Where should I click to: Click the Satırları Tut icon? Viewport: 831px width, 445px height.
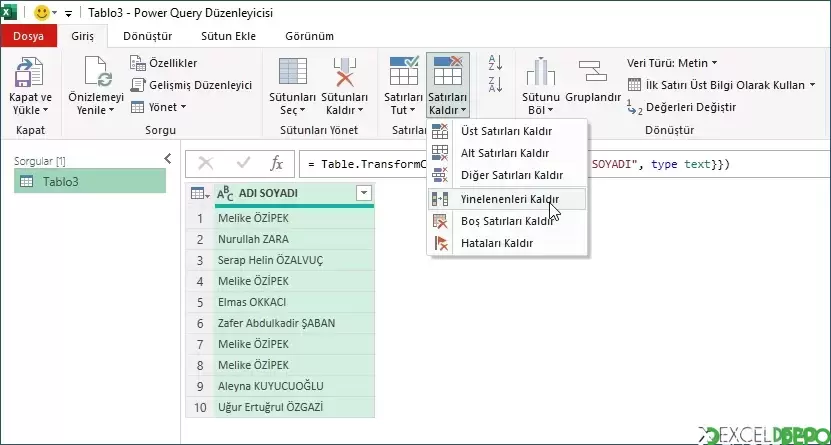click(x=404, y=70)
